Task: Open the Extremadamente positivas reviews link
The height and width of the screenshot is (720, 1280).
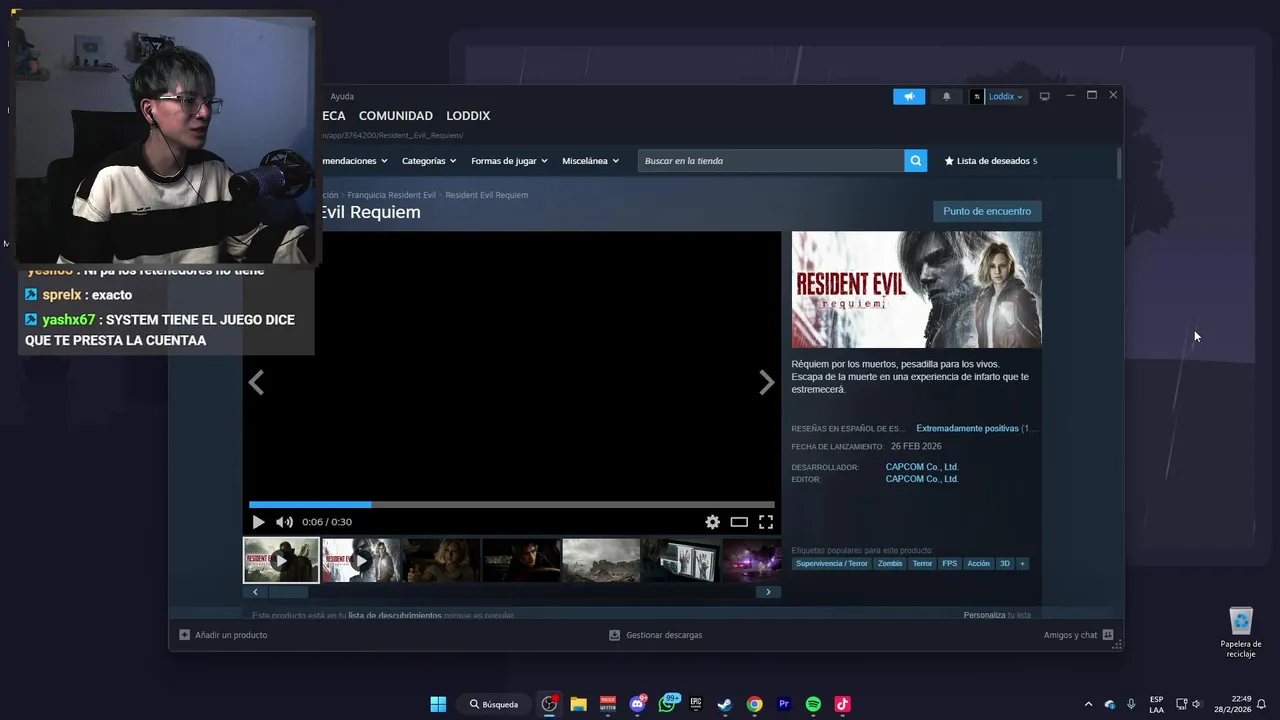Action: tap(967, 428)
